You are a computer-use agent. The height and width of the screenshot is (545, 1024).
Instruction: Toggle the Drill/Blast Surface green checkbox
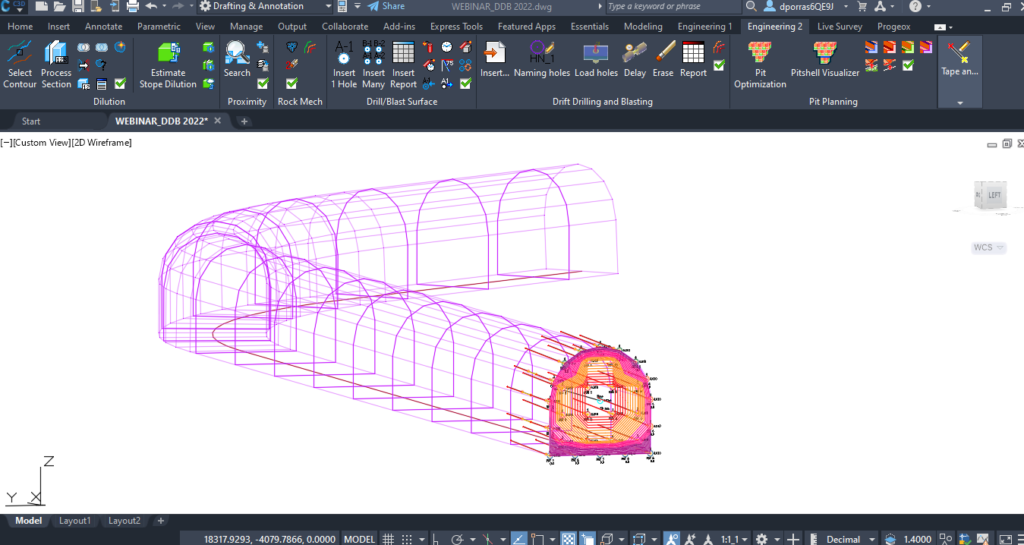coord(466,84)
